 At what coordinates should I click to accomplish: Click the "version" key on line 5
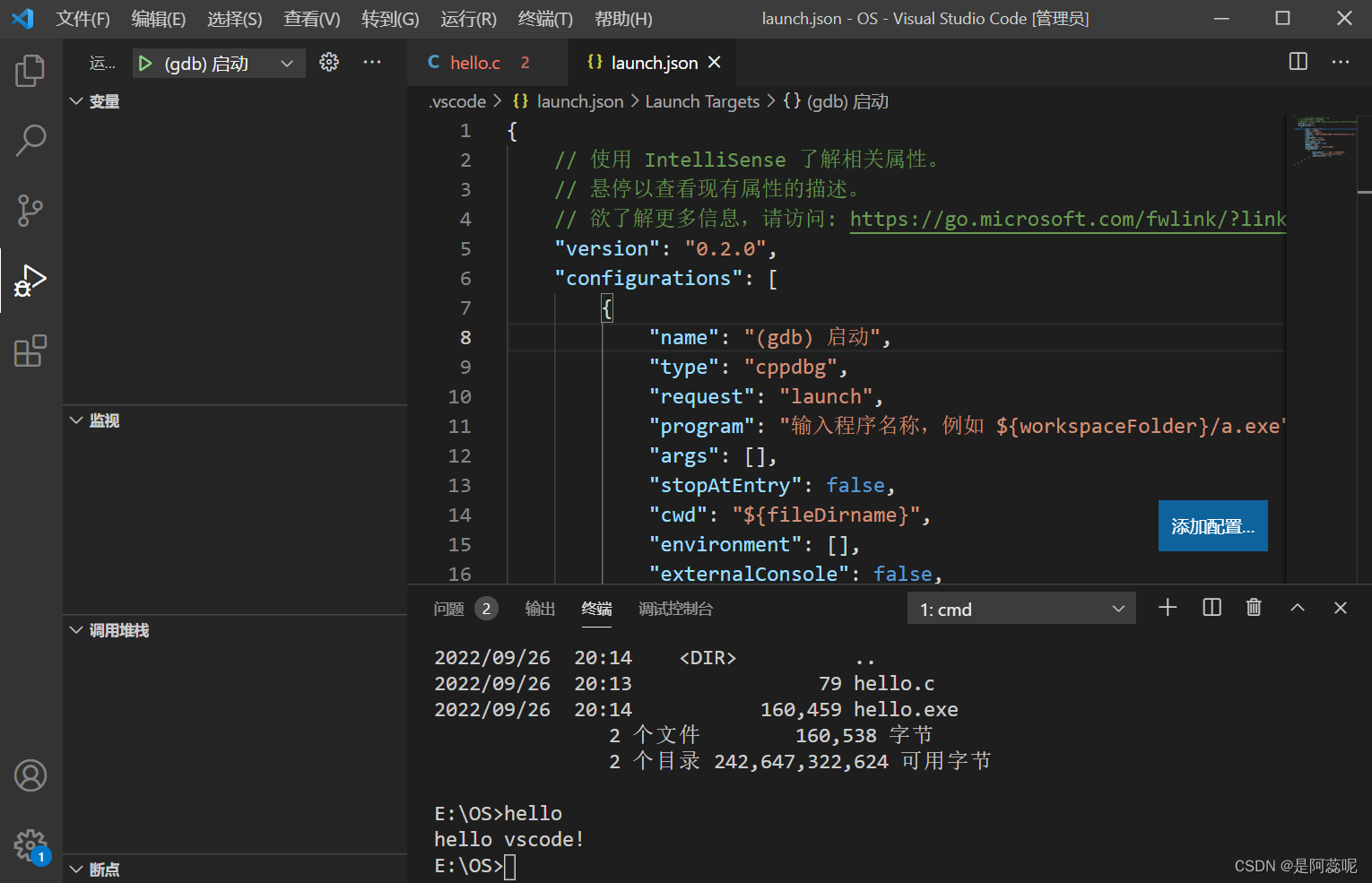tap(607, 248)
